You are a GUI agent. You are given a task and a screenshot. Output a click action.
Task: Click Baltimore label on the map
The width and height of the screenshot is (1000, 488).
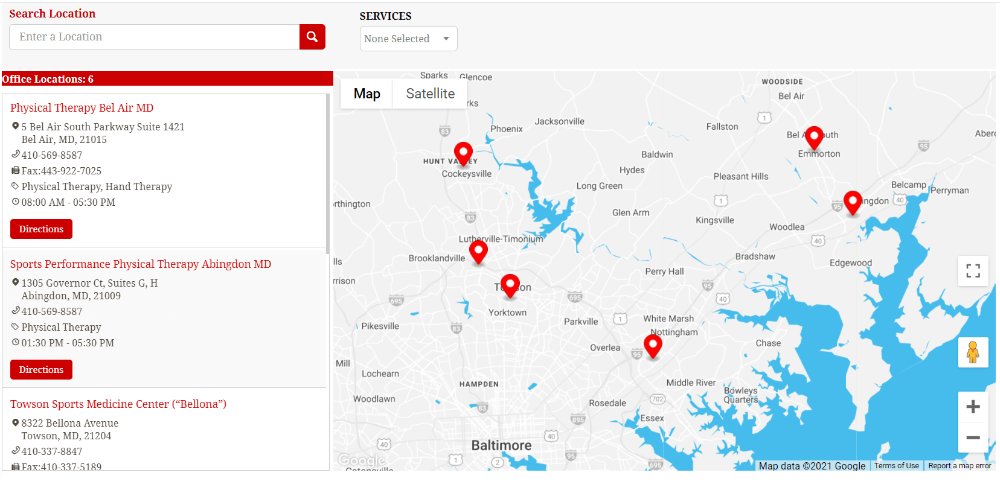tap(501, 445)
